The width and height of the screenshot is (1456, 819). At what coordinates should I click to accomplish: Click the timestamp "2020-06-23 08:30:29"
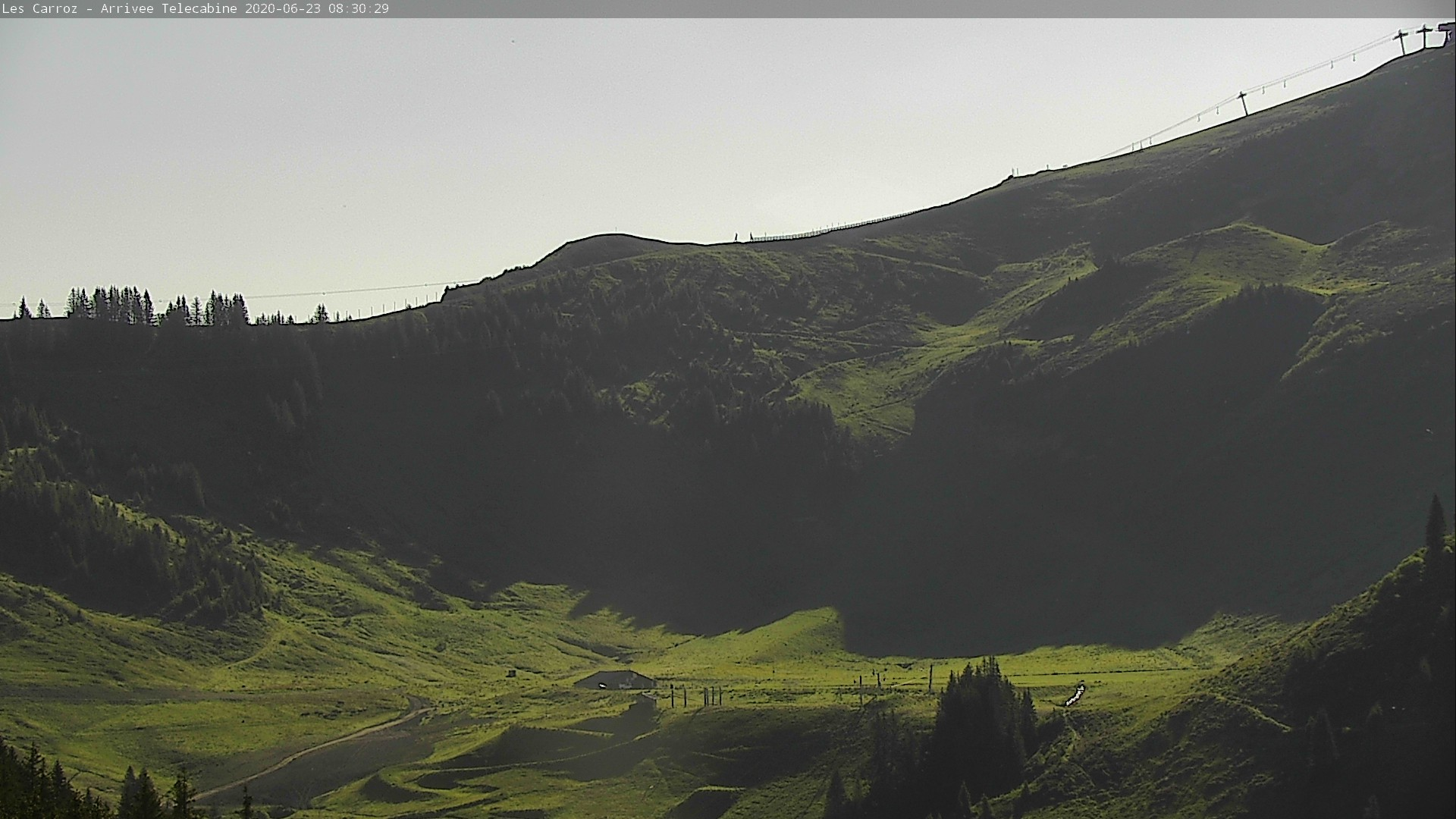pyautogui.click(x=317, y=8)
